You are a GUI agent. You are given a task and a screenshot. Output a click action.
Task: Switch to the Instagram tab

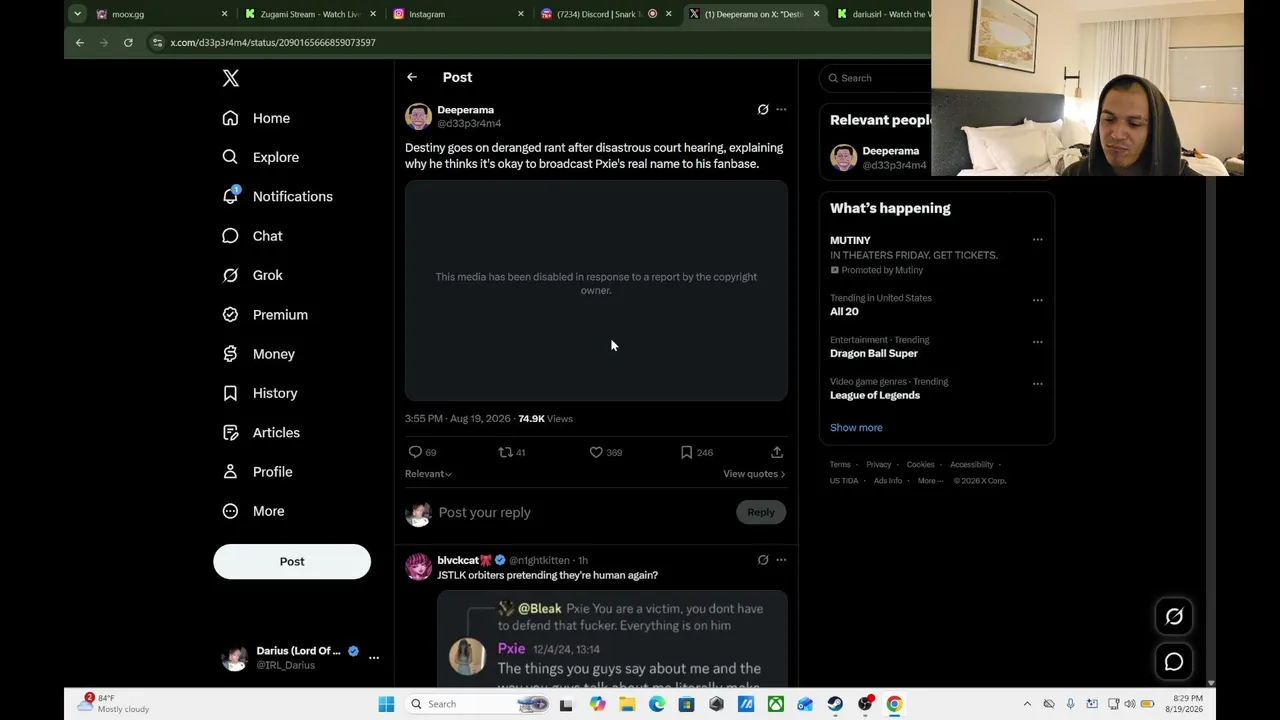458,14
